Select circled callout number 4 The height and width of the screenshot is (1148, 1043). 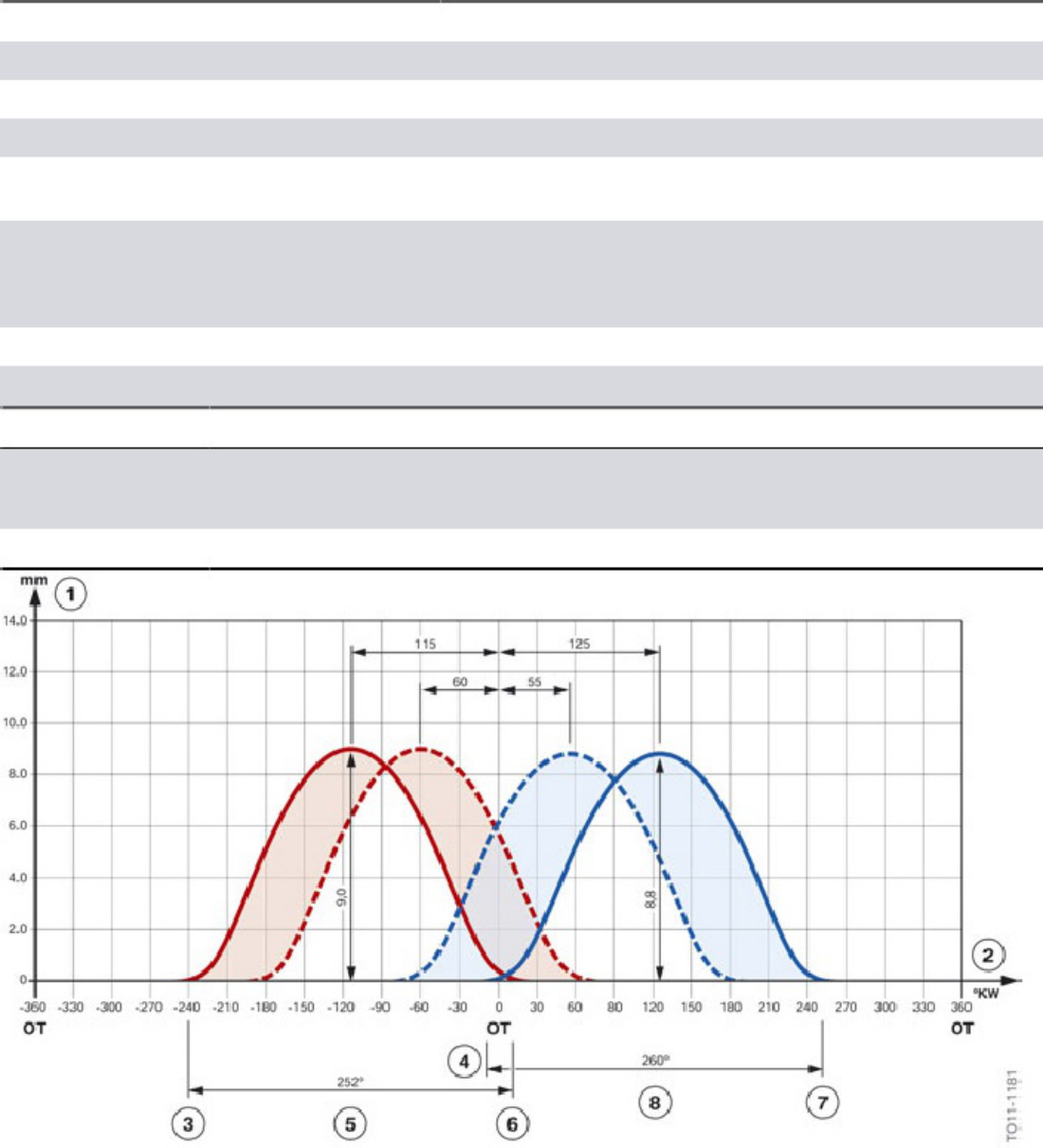[x=465, y=1062]
